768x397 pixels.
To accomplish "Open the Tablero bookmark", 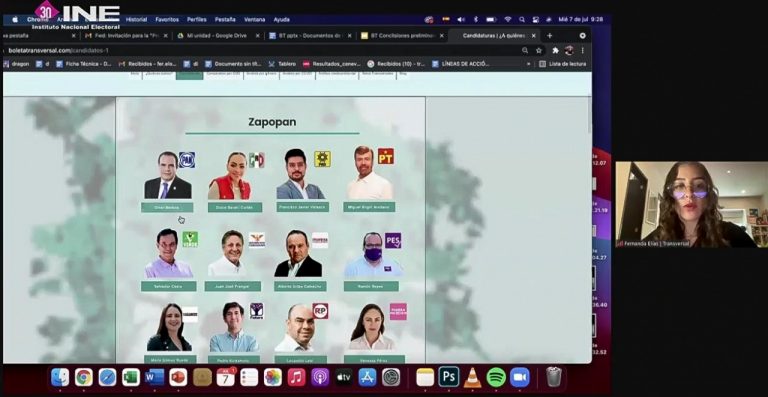I will [x=282, y=64].
